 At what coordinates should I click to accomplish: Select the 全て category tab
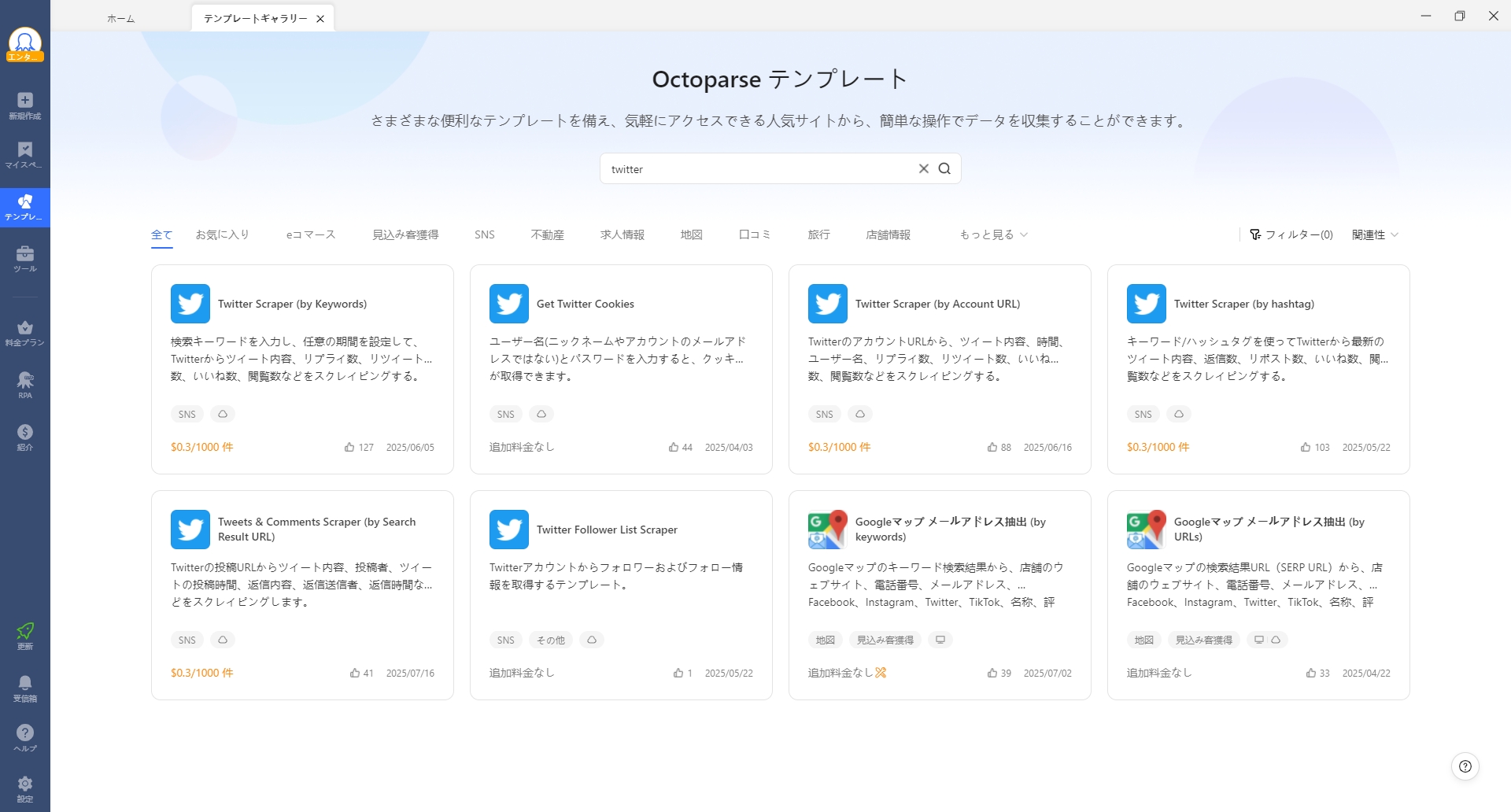coord(161,234)
